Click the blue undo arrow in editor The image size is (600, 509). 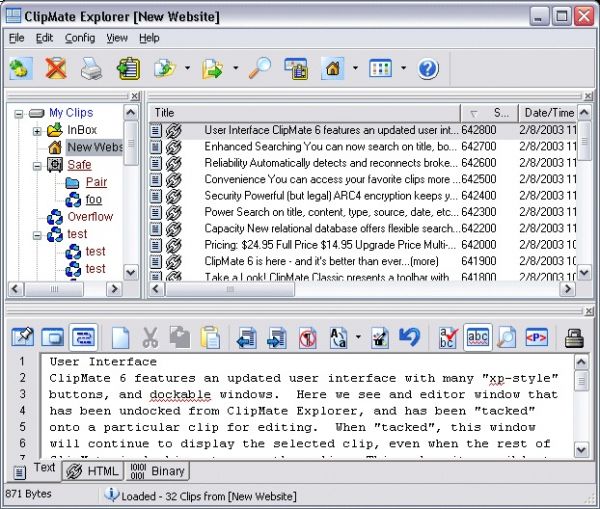click(408, 337)
